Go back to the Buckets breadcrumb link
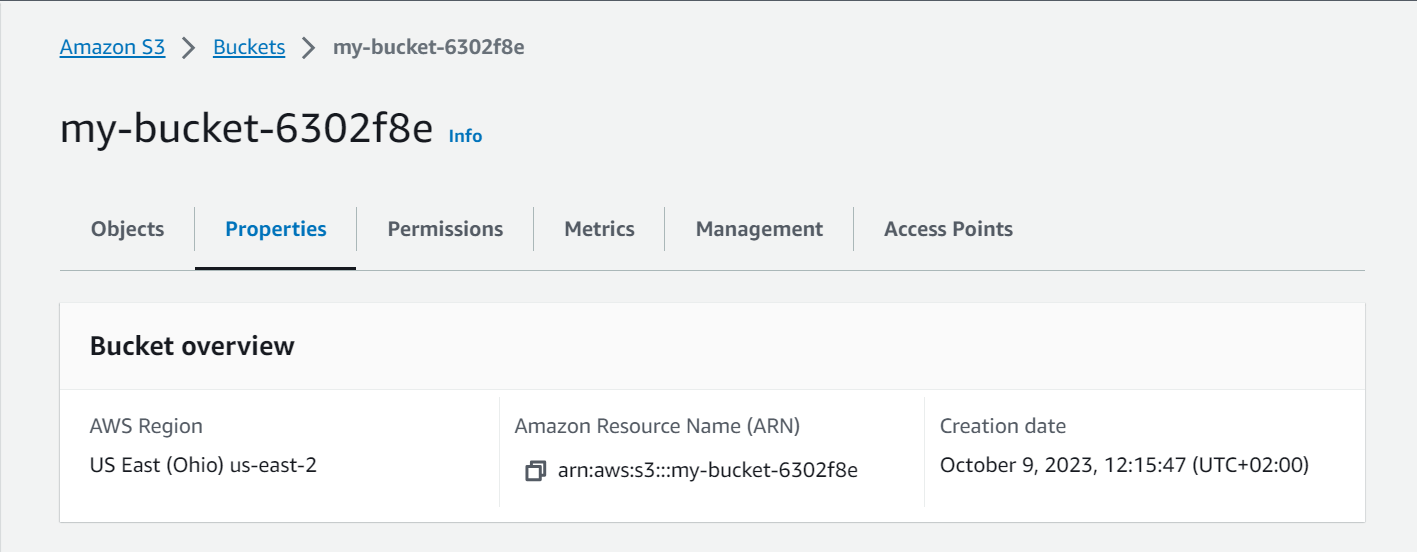 249,47
